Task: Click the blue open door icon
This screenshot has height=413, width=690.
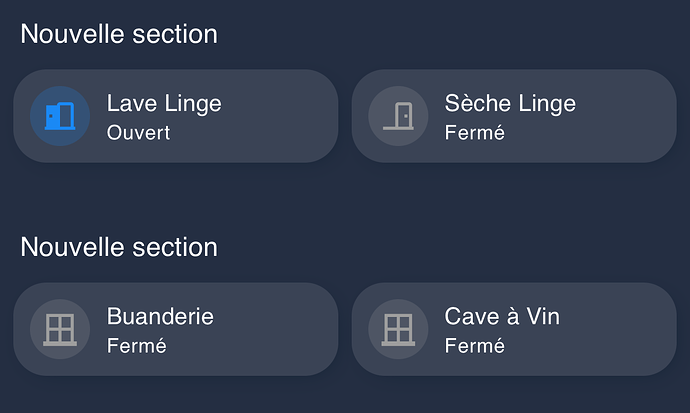Action: (60, 116)
